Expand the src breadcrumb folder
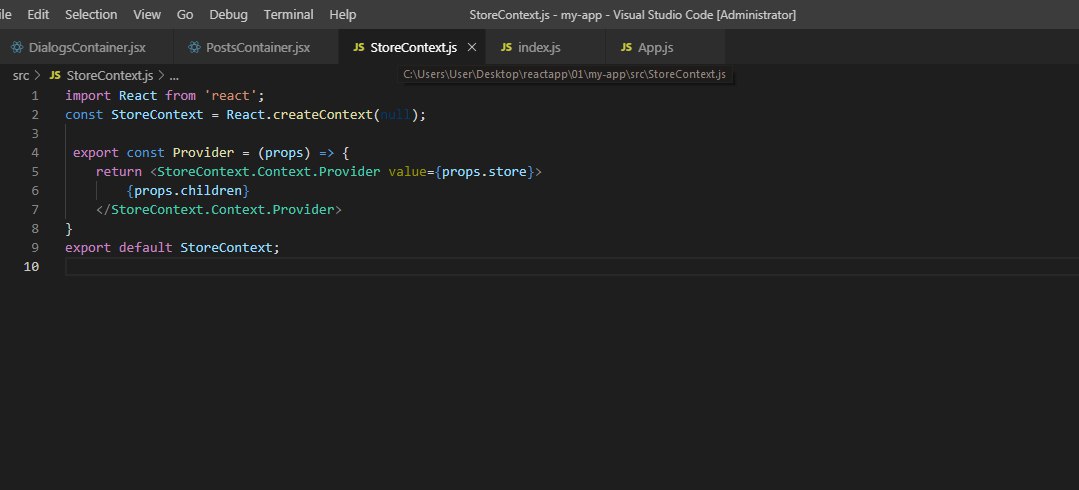1079x490 pixels. (x=20, y=75)
